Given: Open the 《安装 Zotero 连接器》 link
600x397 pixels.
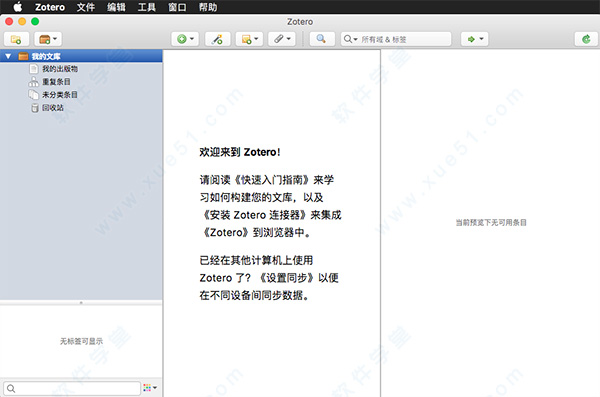Looking at the screenshot, I should click(x=254, y=215).
